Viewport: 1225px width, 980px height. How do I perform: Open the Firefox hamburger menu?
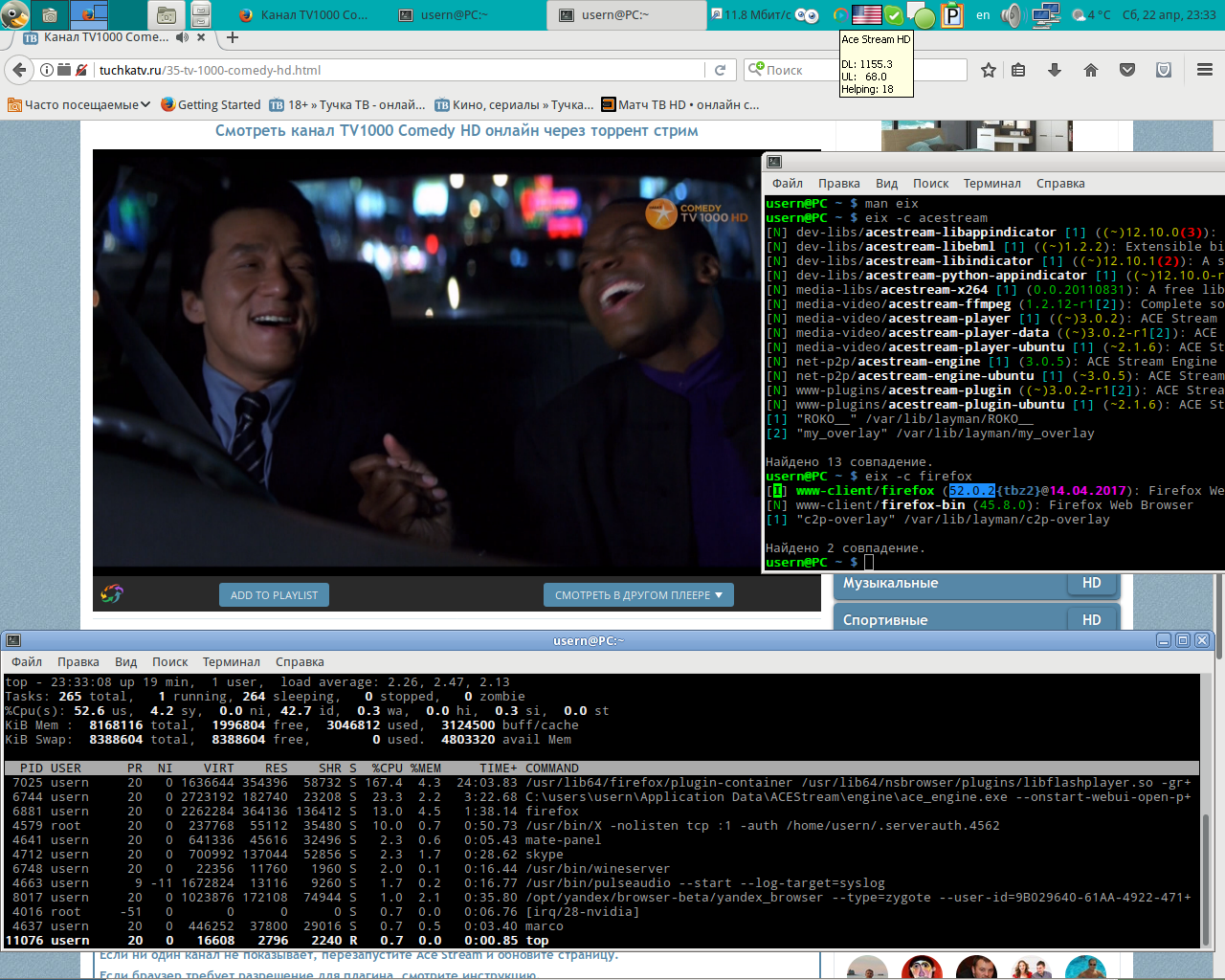click(x=1205, y=70)
